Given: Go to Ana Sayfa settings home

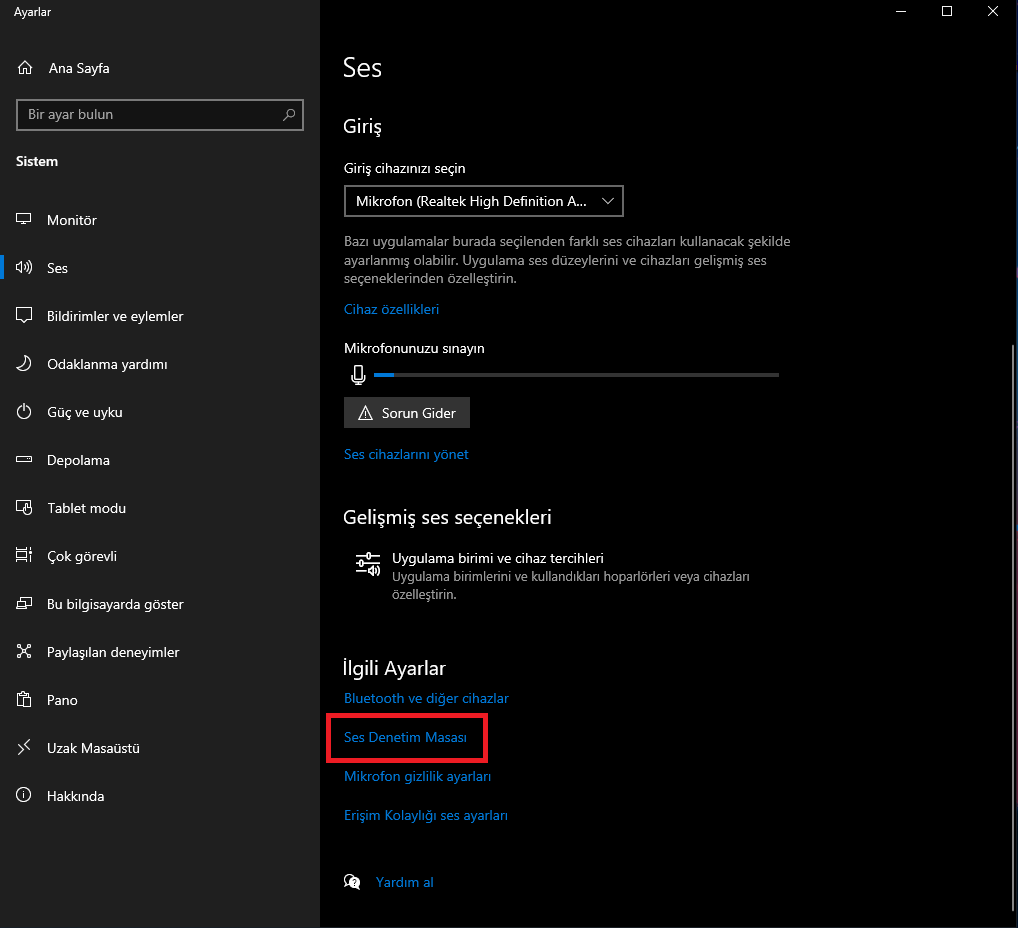Looking at the screenshot, I should [79, 68].
